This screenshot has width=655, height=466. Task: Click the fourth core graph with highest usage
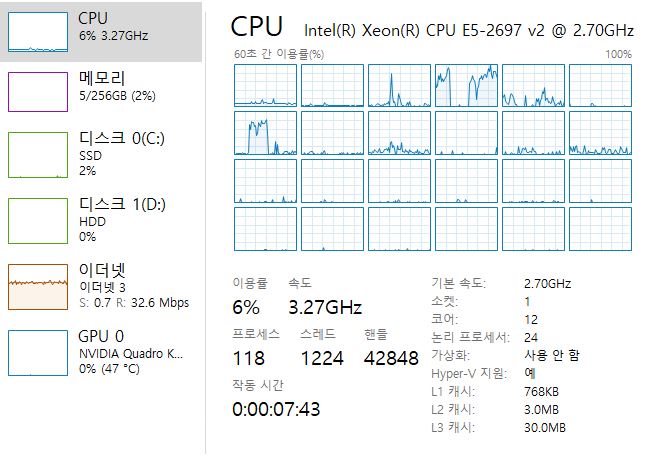[466, 86]
